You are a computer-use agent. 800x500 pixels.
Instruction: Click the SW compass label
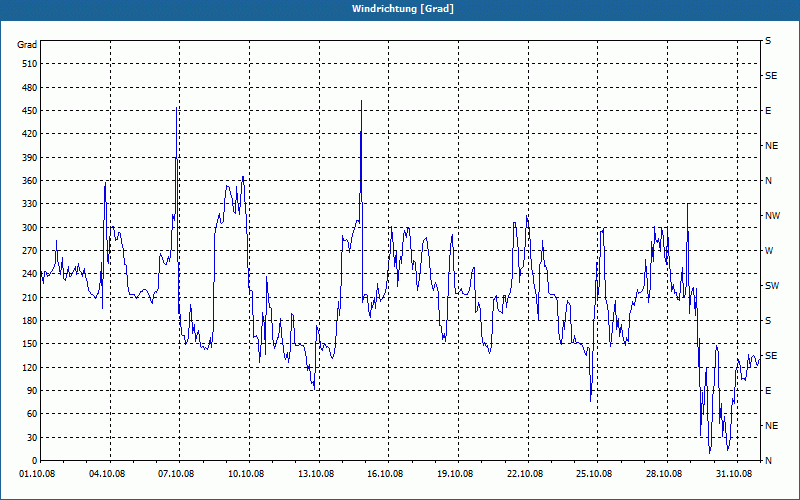pyautogui.click(x=772, y=286)
